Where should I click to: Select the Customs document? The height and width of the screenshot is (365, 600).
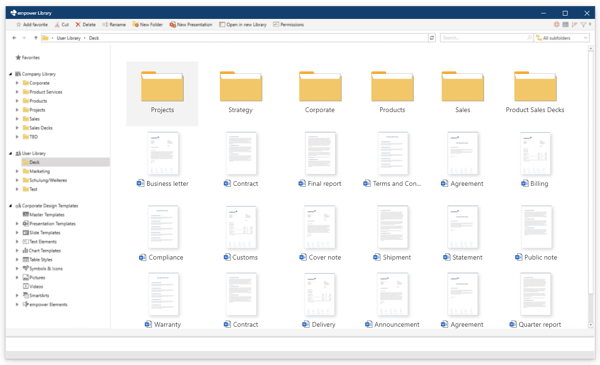(x=241, y=233)
